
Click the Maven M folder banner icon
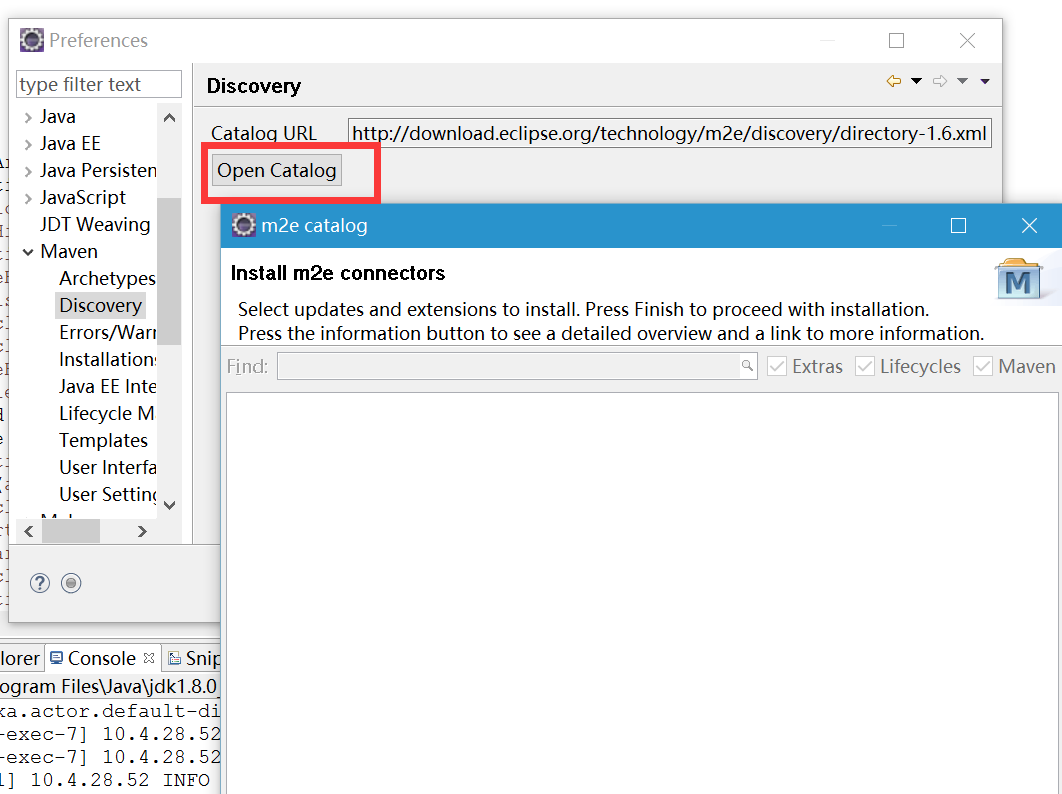[x=1018, y=279]
